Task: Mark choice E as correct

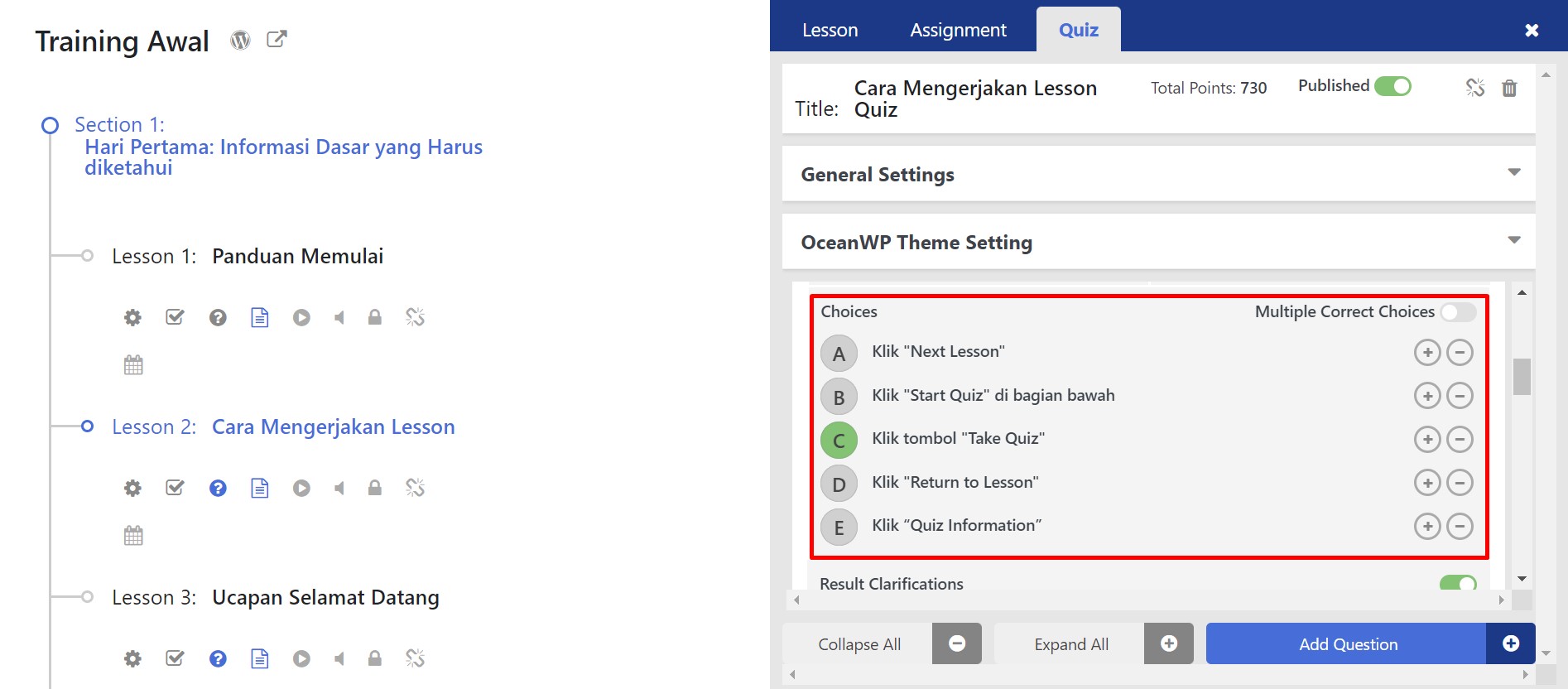Action: coord(839,528)
